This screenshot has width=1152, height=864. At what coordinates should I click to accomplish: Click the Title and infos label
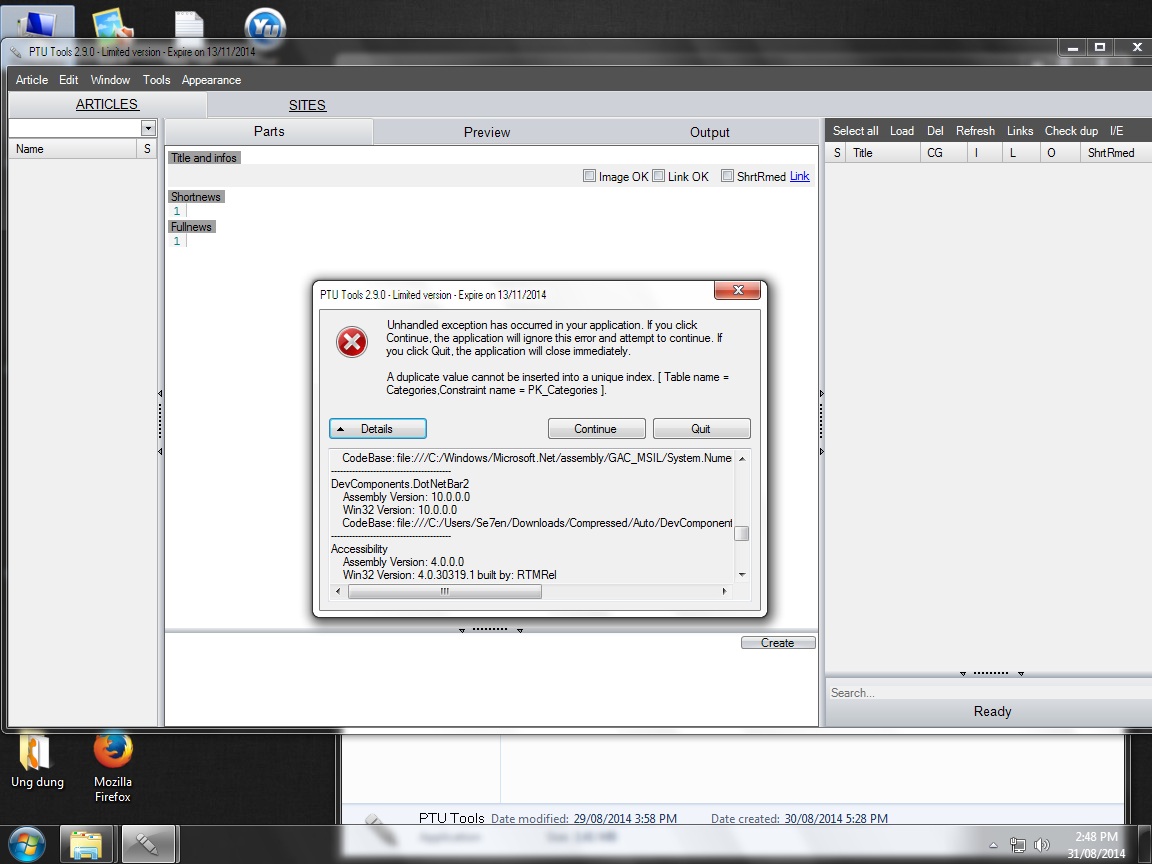pyautogui.click(x=204, y=158)
